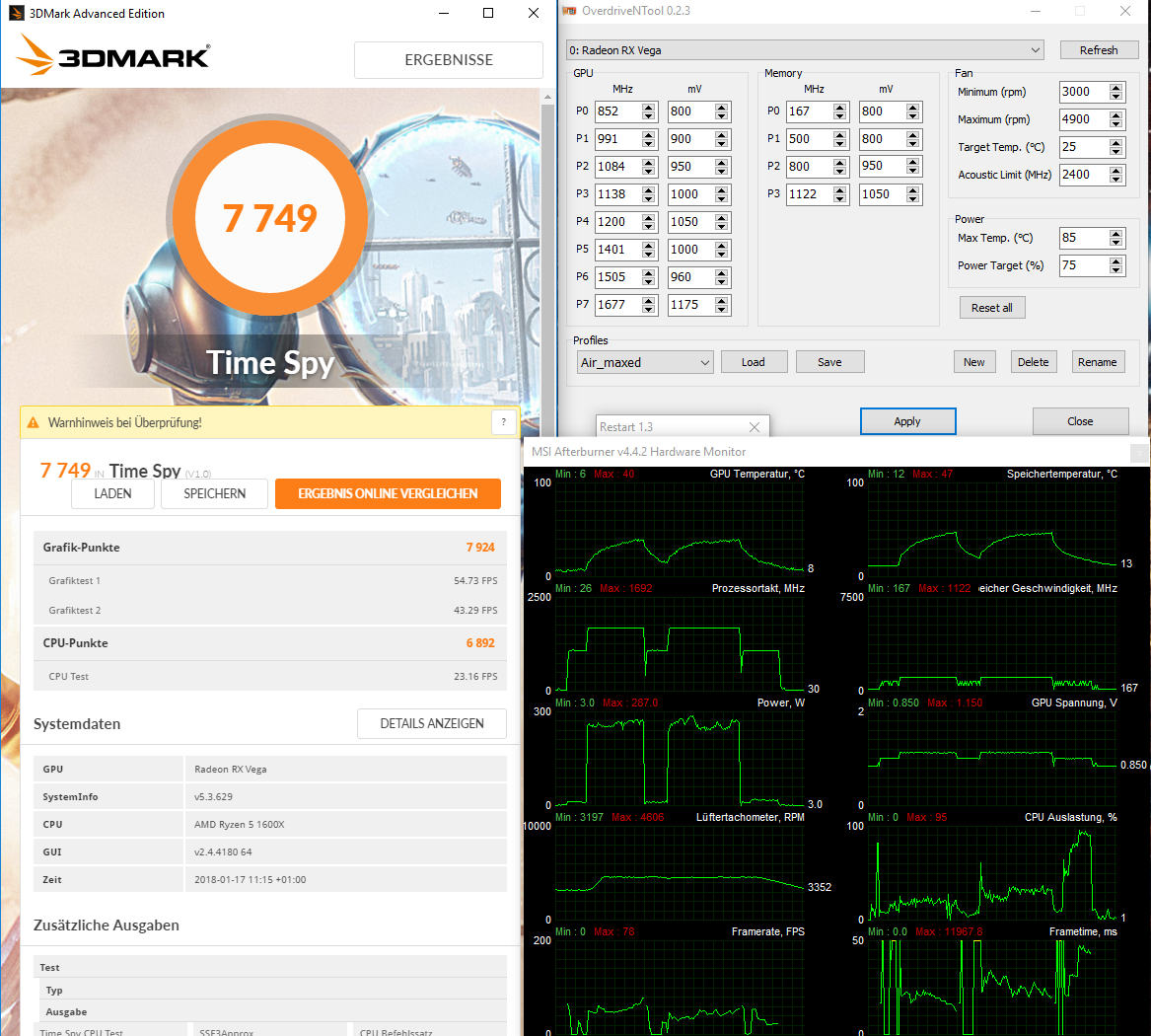Click GPU P7 MHz field 1677

click(x=618, y=305)
